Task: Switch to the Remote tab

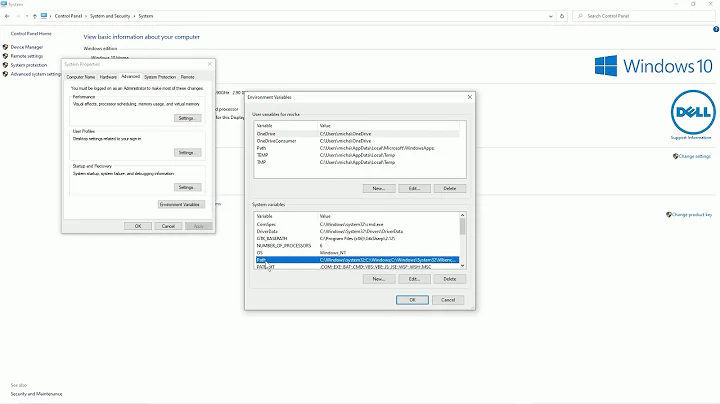Action: click(x=187, y=77)
